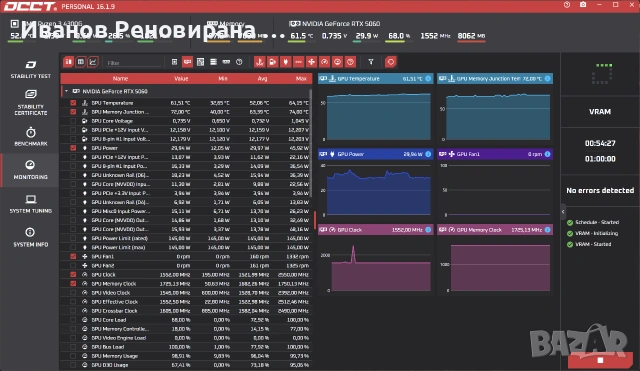Switch to table-and-graphs split view icon
This screenshot has height=371, width=640.
click(x=68, y=62)
